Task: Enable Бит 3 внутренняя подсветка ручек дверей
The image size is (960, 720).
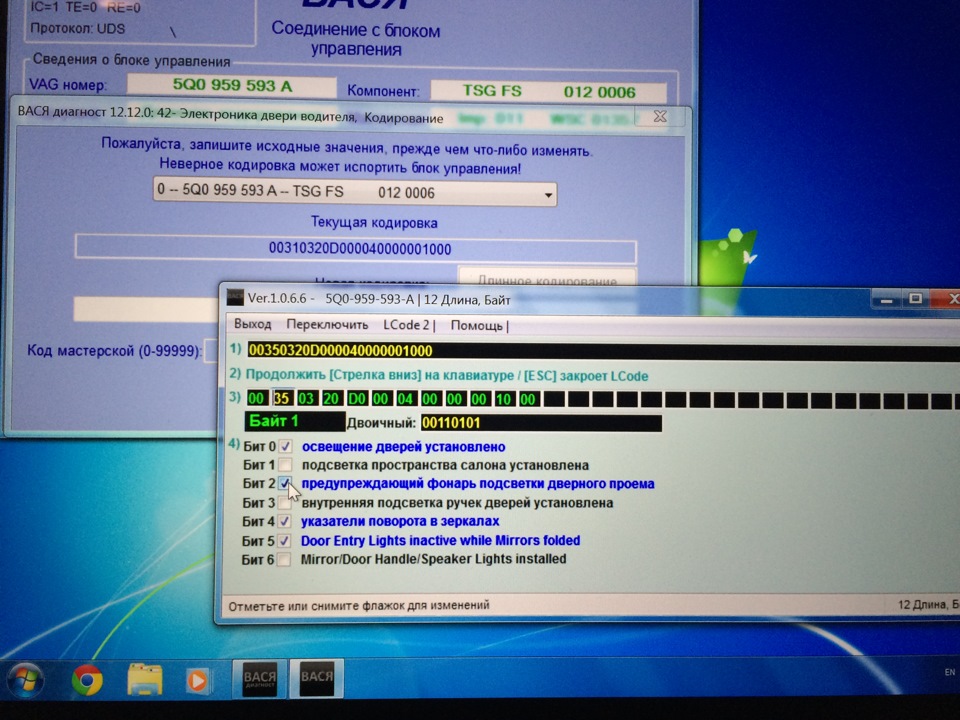Action: point(285,503)
